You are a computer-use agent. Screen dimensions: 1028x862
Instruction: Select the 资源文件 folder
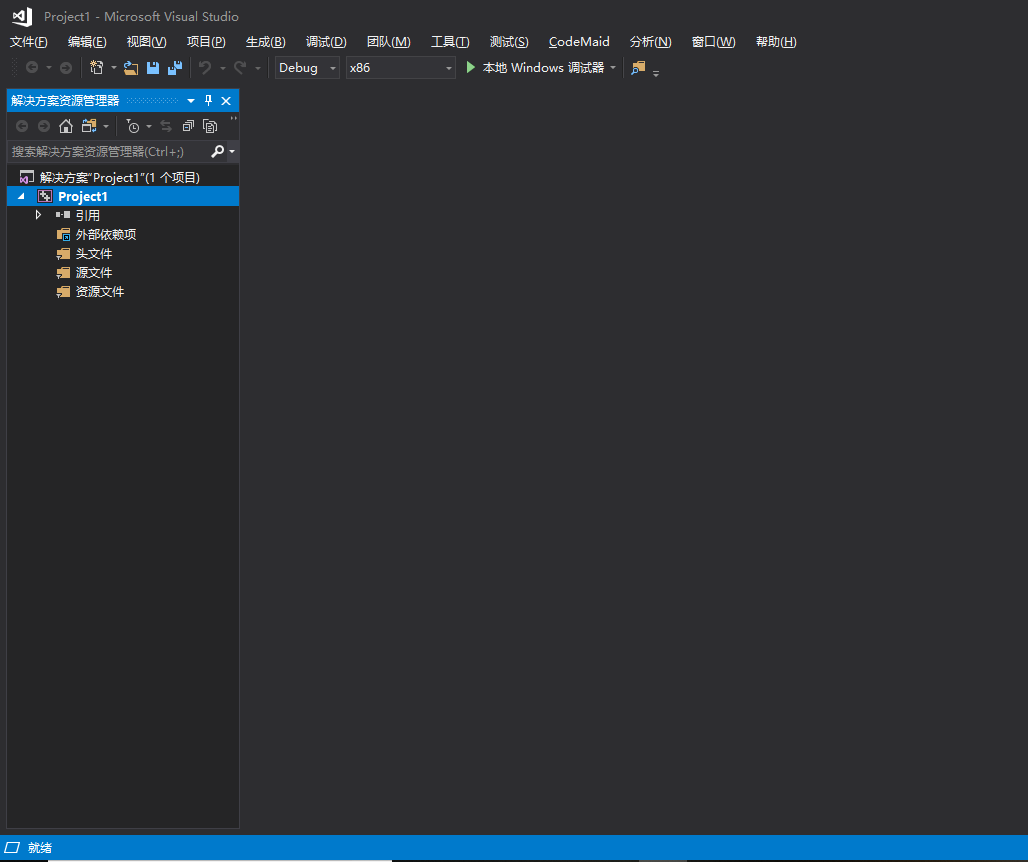(x=100, y=292)
